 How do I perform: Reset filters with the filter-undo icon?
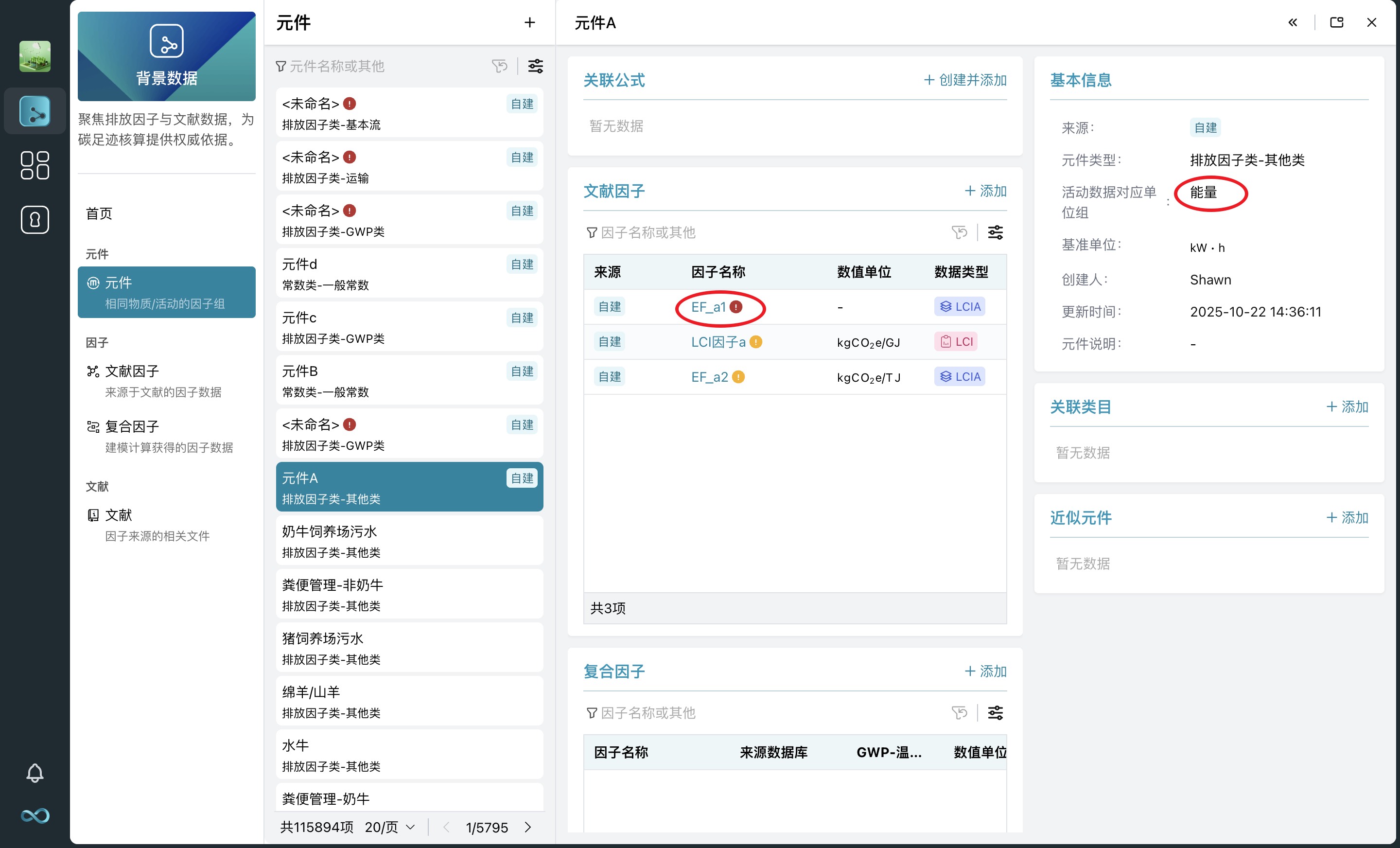pos(499,66)
